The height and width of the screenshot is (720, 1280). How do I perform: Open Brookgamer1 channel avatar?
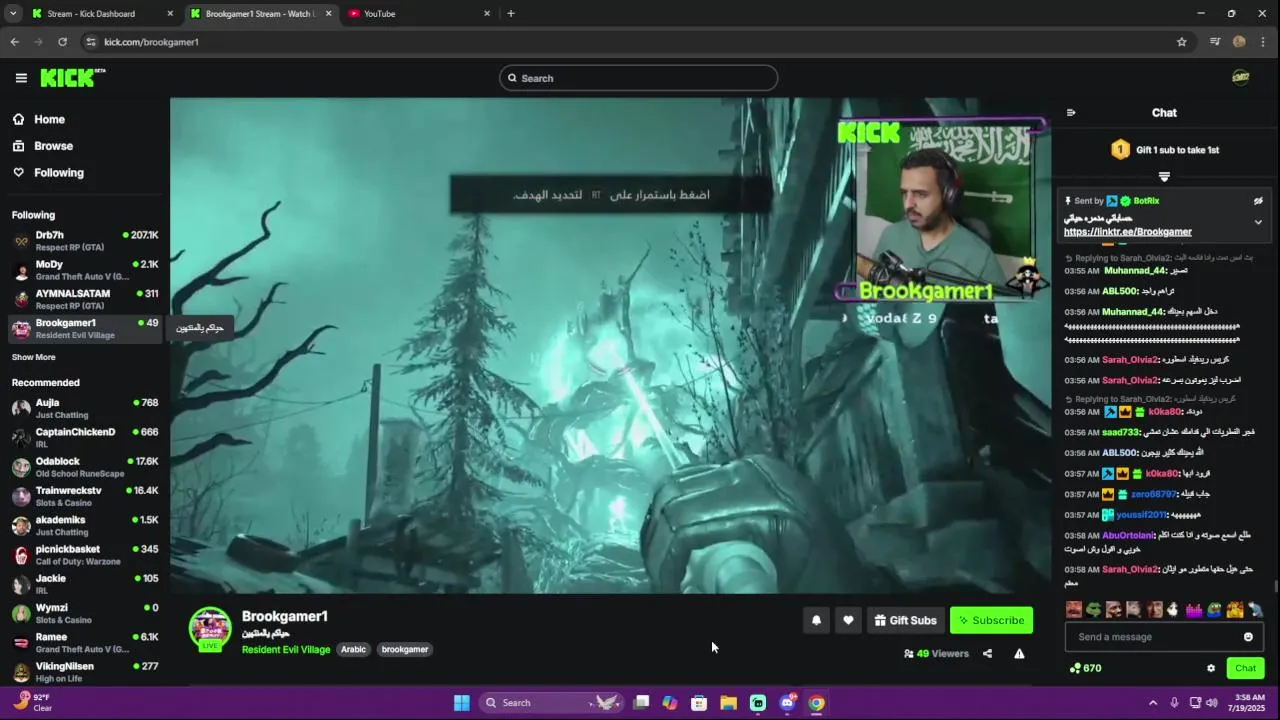point(210,628)
